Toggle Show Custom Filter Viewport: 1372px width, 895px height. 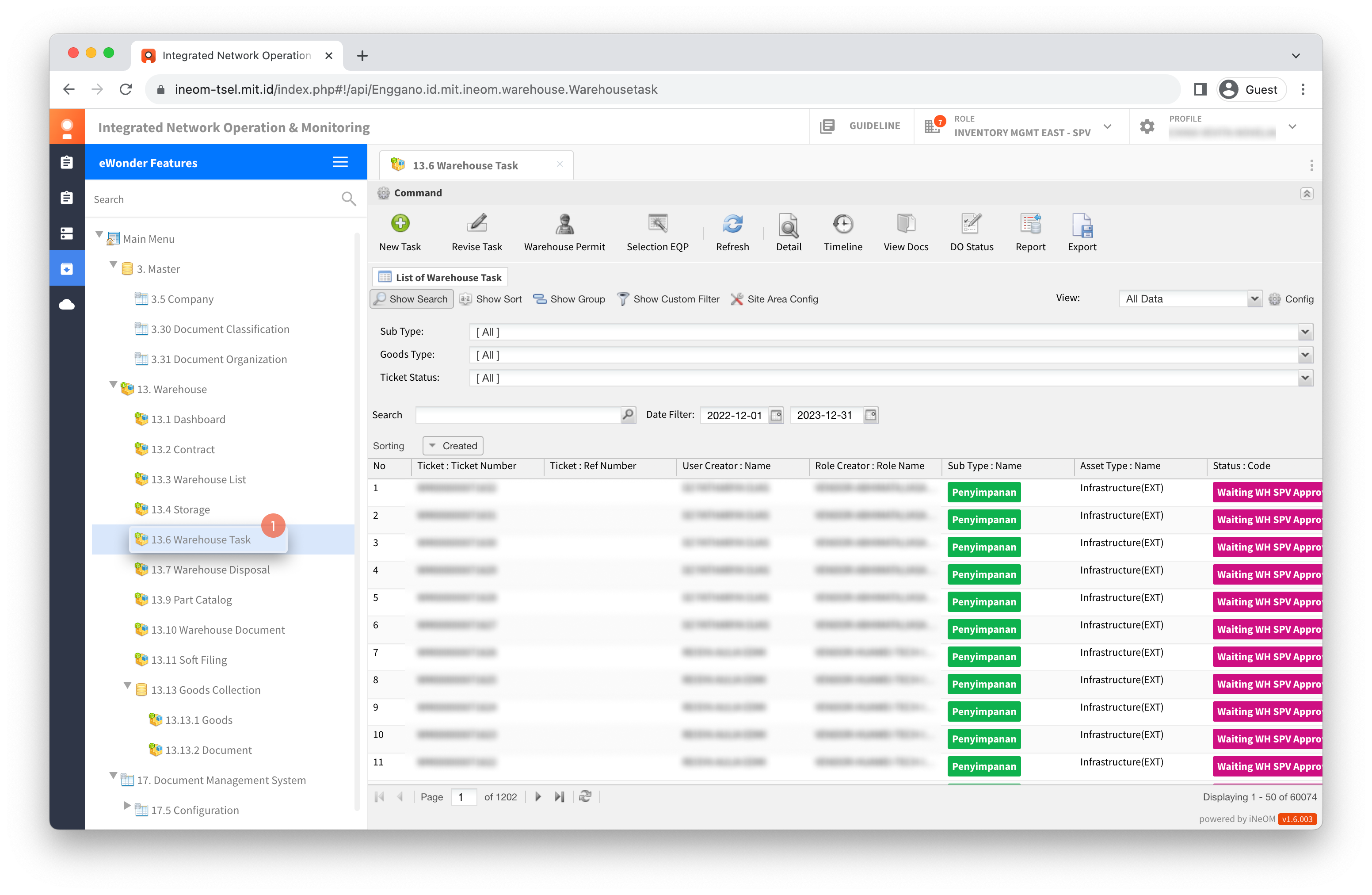coord(668,299)
